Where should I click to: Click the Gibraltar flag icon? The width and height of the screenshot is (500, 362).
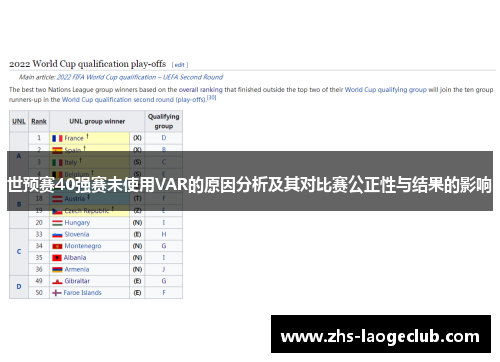pos(57,281)
